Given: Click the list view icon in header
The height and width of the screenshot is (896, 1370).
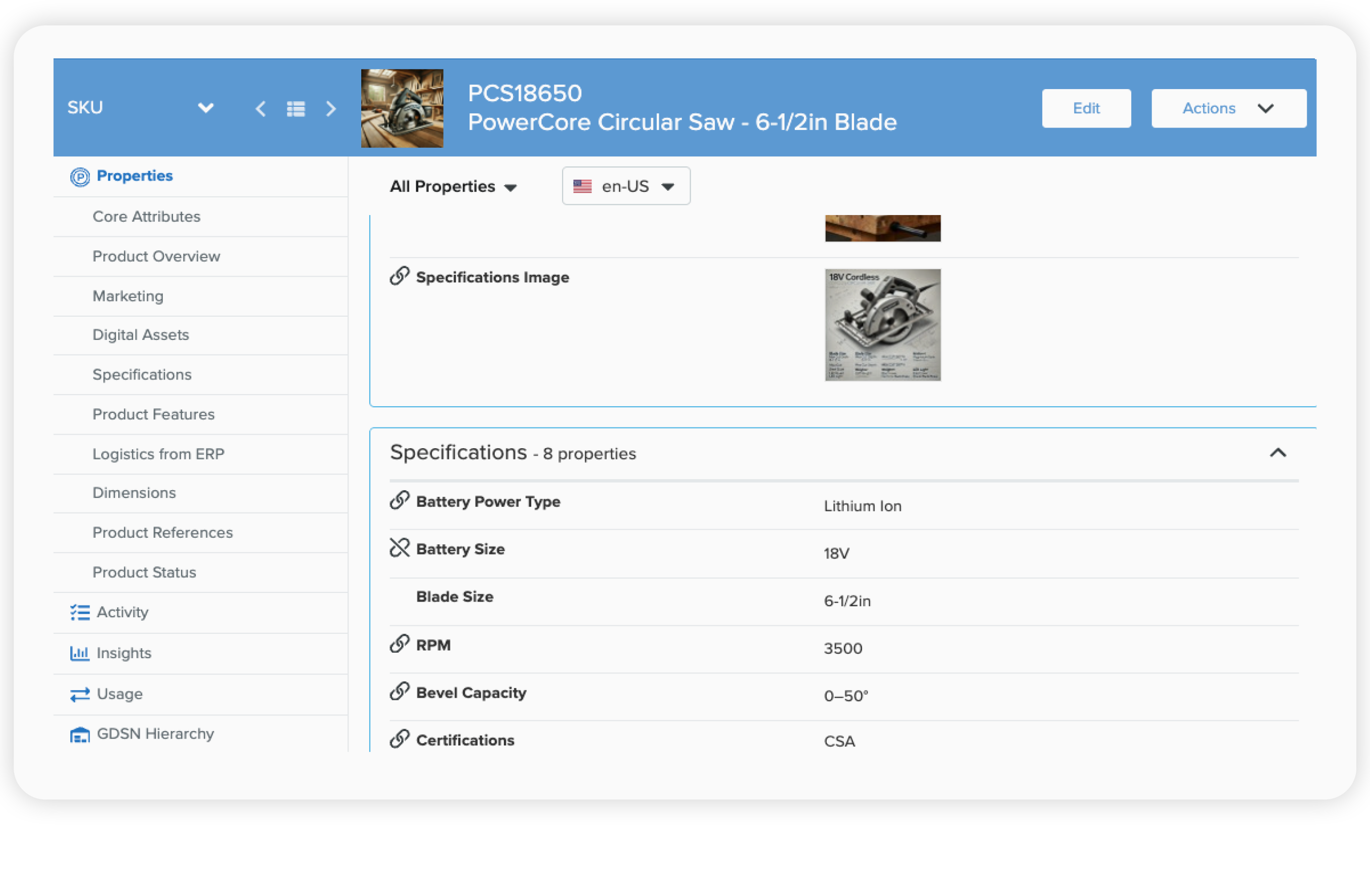Looking at the screenshot, I should pos(296,108).
